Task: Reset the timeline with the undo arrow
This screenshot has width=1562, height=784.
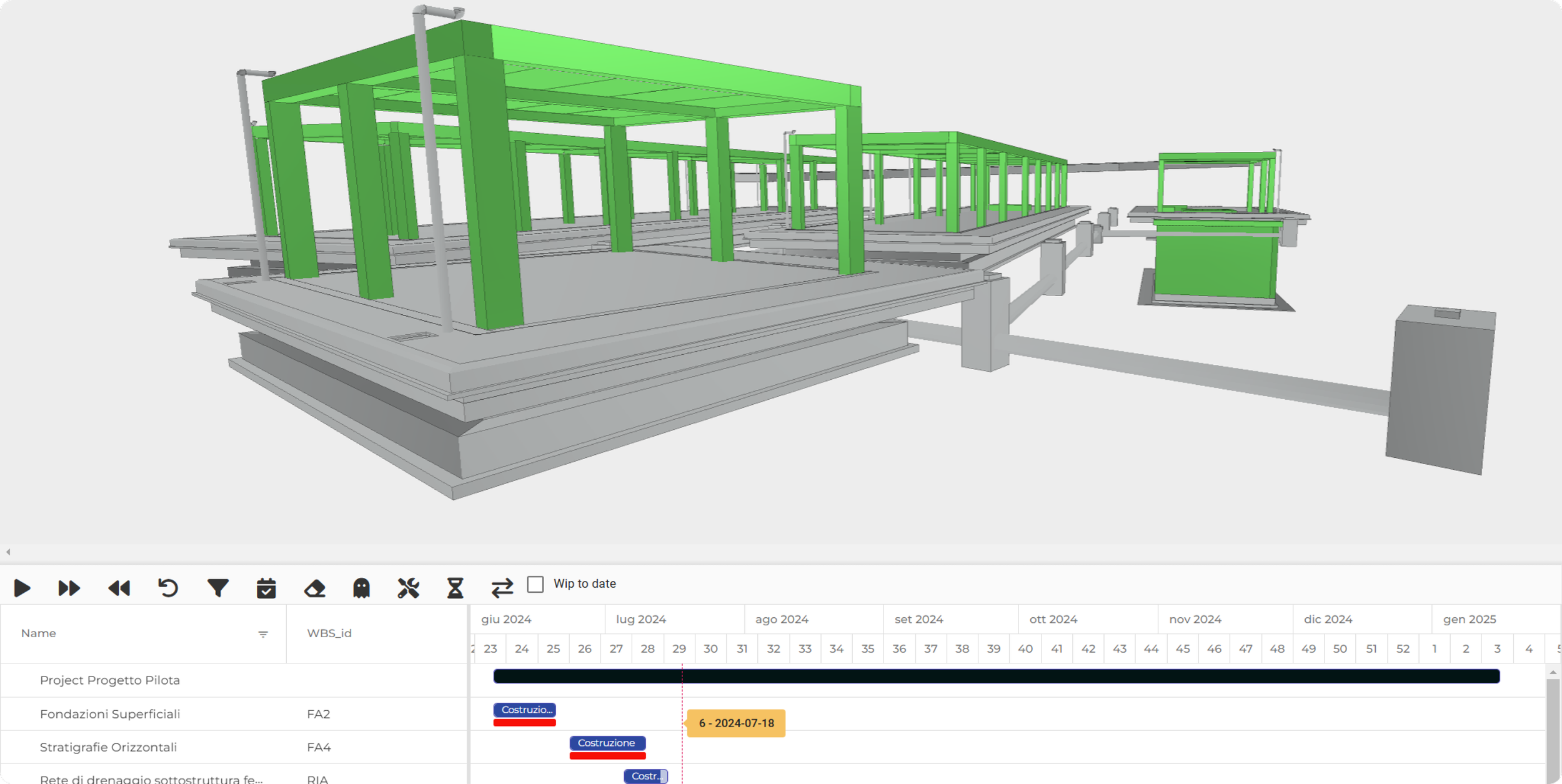Action: click(168, 588)
